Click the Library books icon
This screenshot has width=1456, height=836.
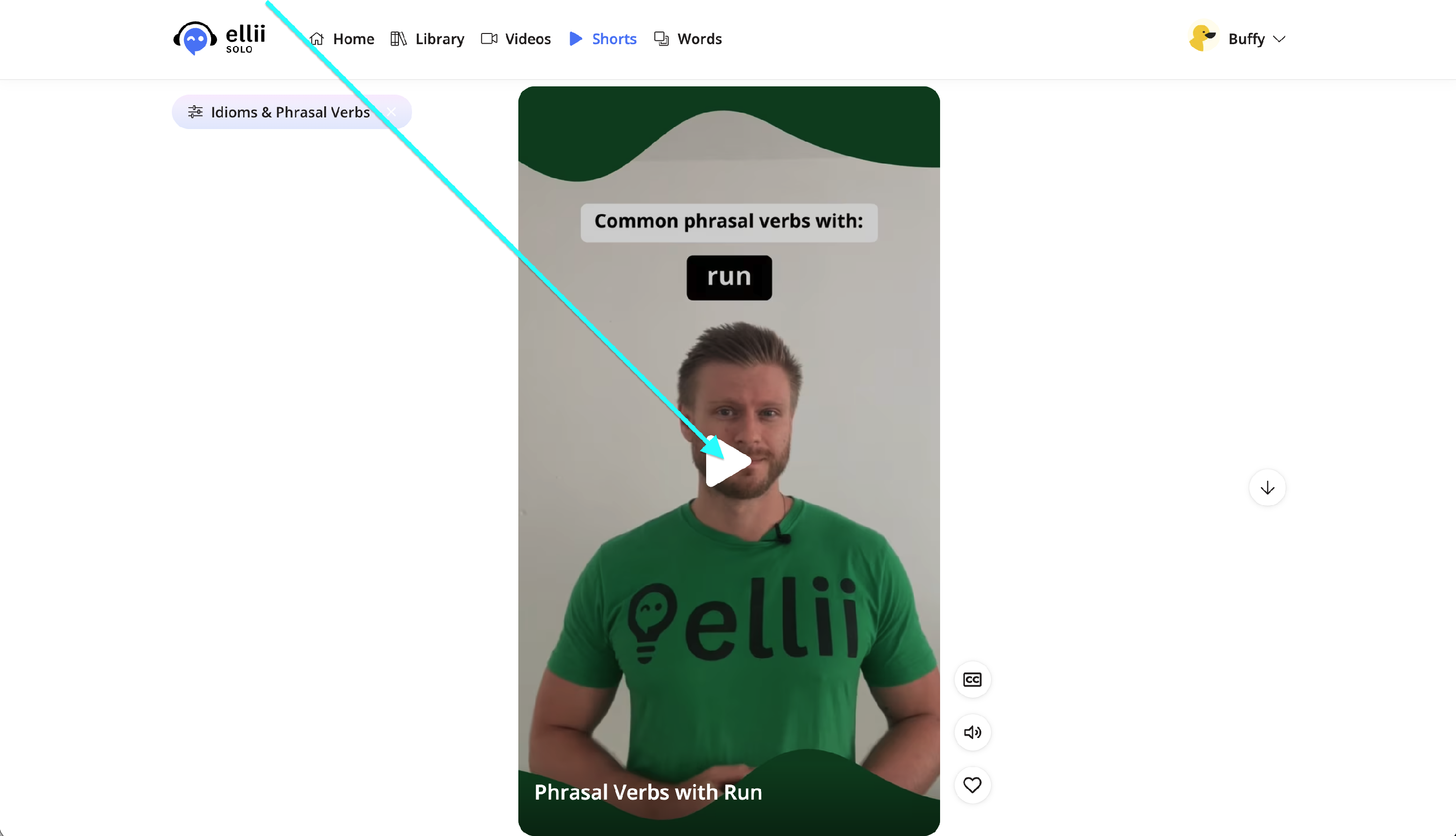(x=398, y=38)
